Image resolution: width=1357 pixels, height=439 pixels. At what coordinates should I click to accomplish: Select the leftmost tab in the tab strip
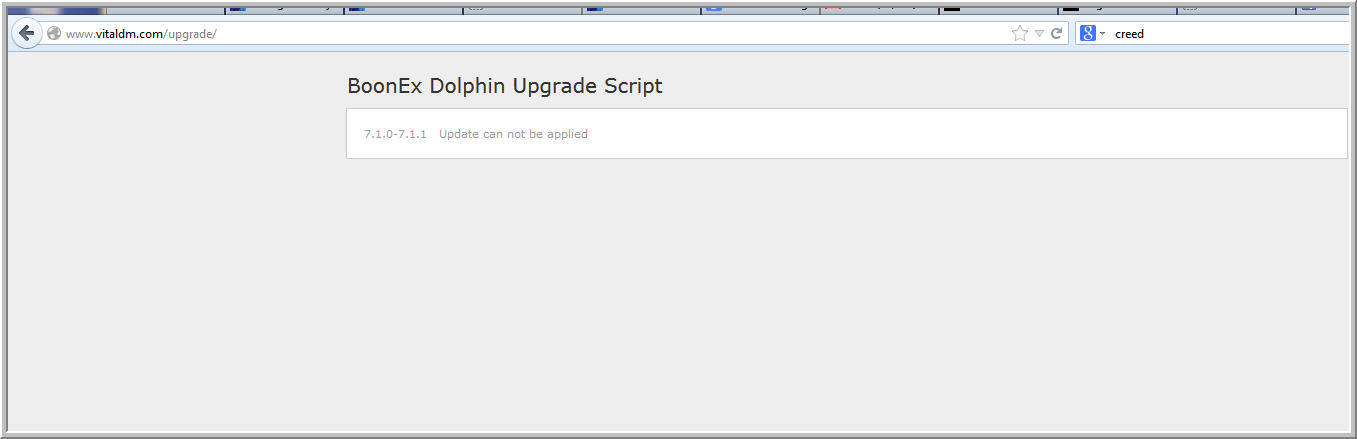55,9
